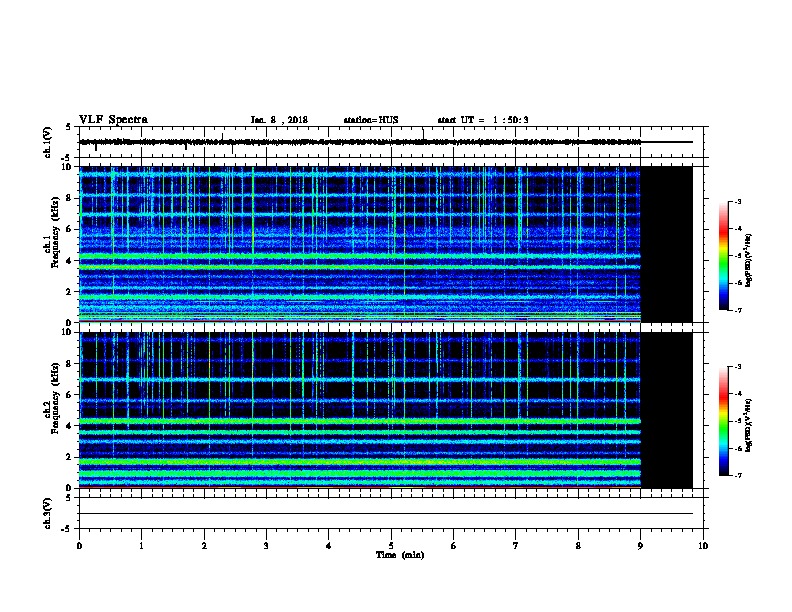The height and width of the screenshot is (612, 792).
Task: Click the ch.1 "Frequency (kHz)" axis label
Action: 55,232
